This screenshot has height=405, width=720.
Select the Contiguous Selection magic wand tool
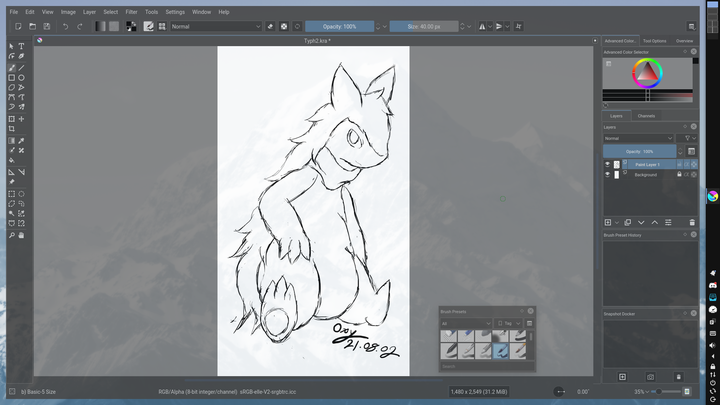pos(11,214)
